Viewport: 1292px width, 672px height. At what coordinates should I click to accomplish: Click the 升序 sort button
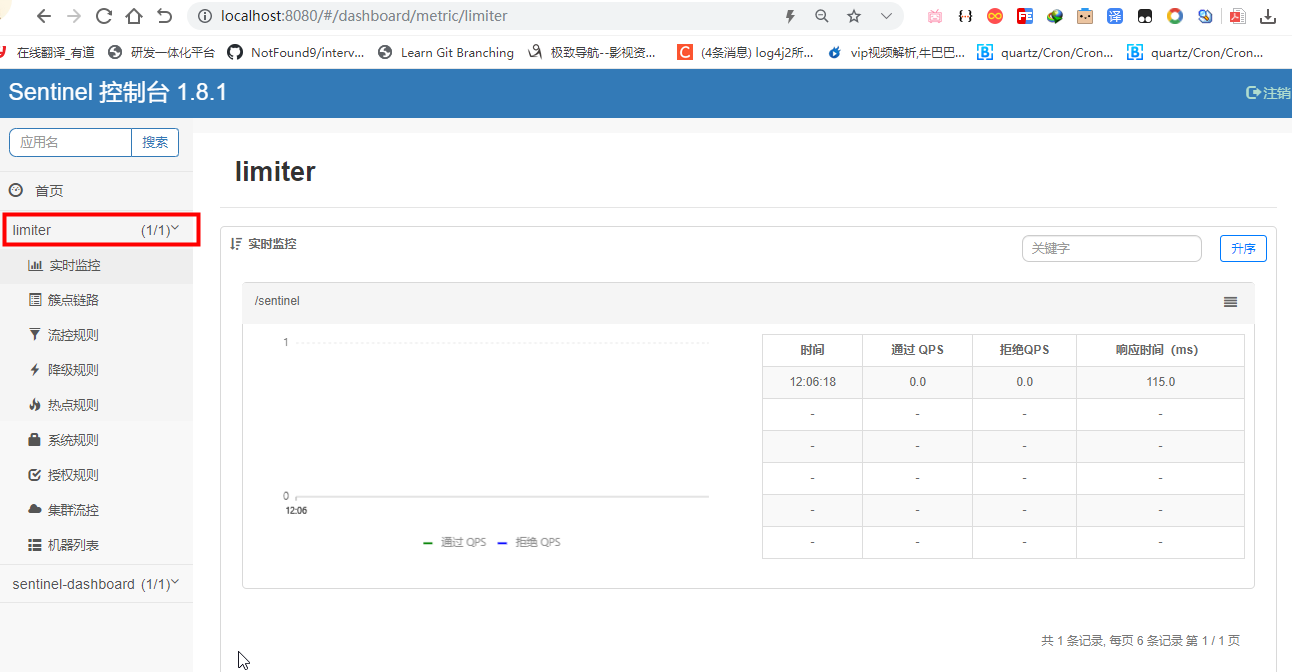1243,249
